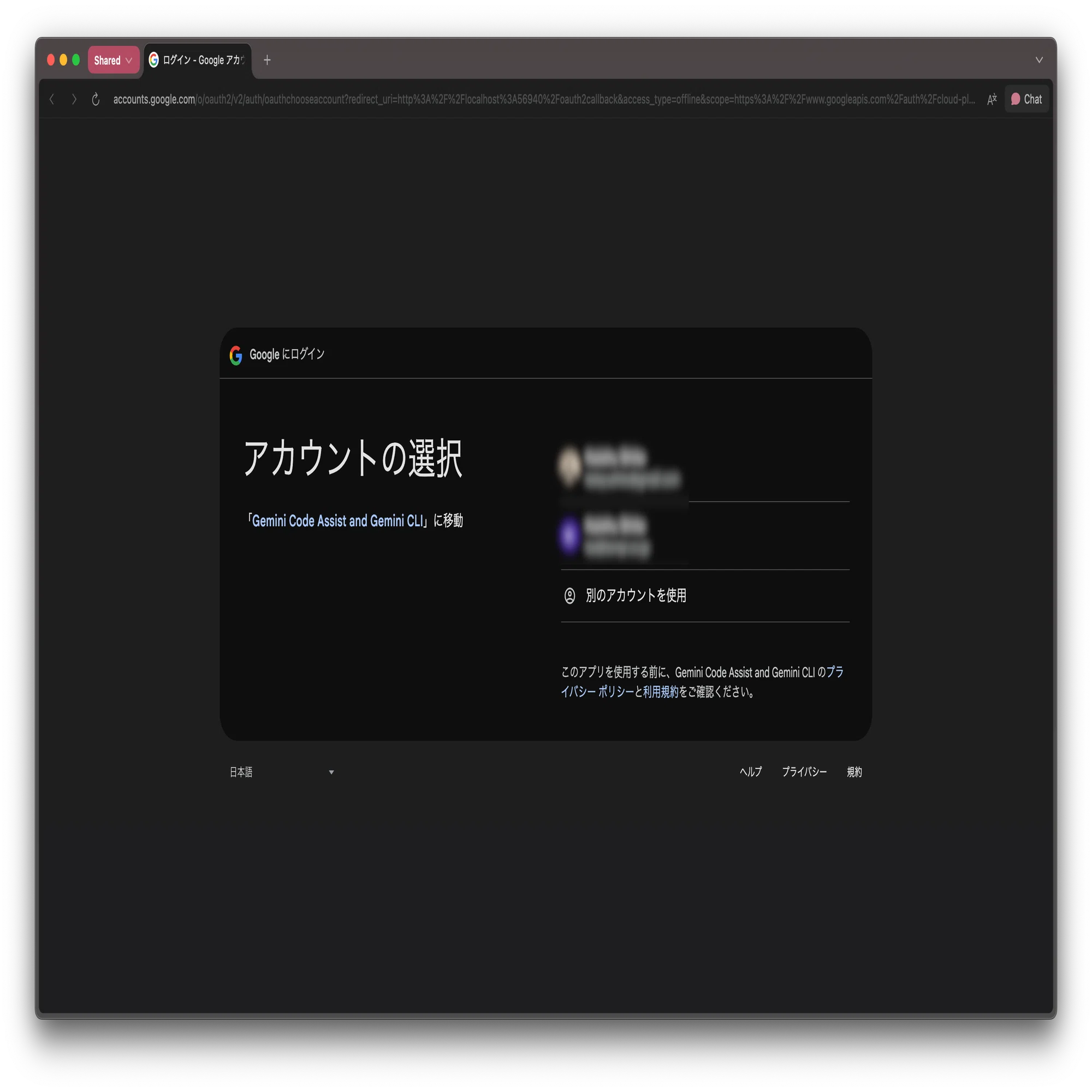Open the Shared profile dropdown
This screenshot has width=1092, height=1092.
point(113,60)
